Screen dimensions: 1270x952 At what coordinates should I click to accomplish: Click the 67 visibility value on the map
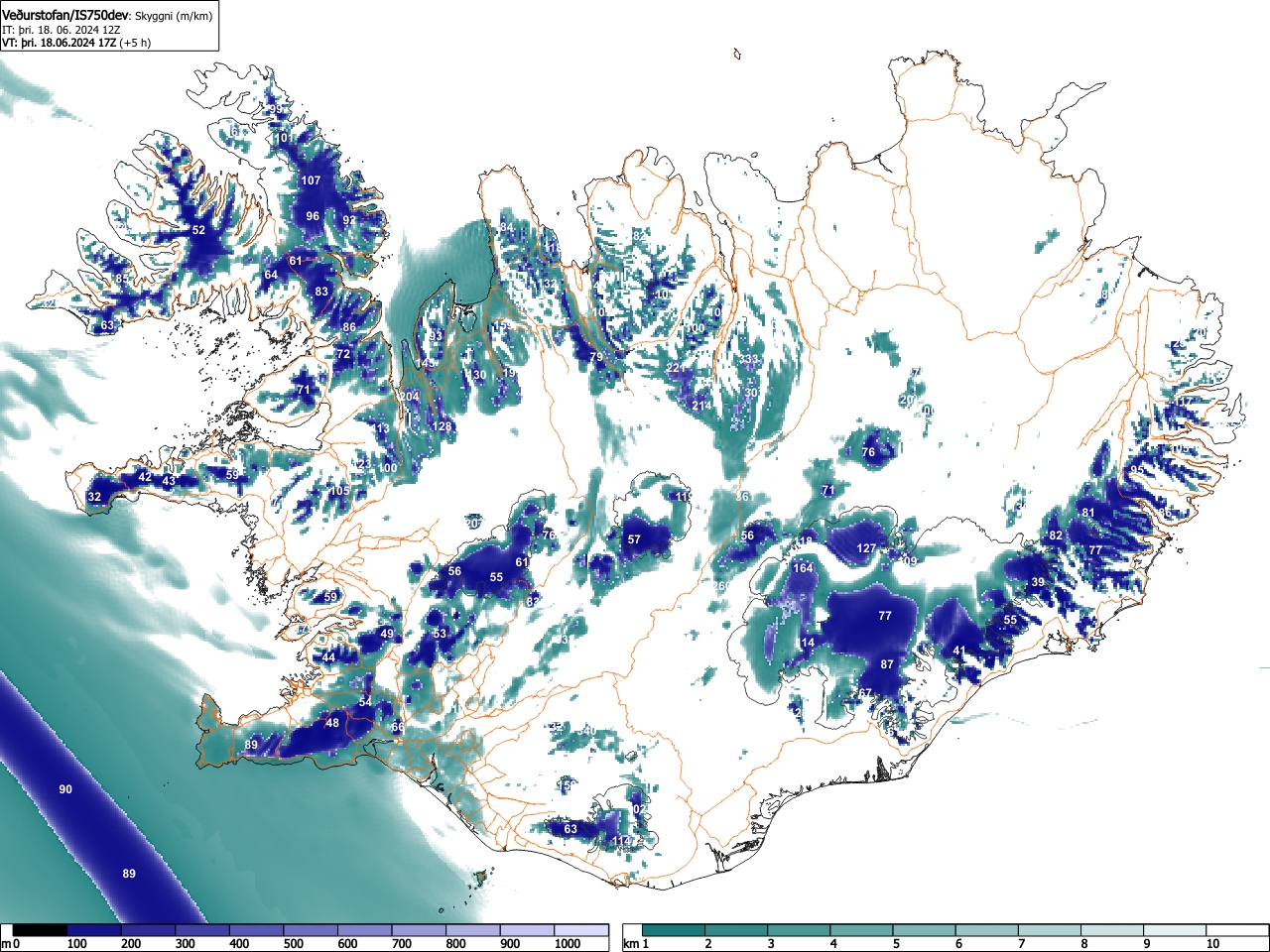tap(865, 693)
